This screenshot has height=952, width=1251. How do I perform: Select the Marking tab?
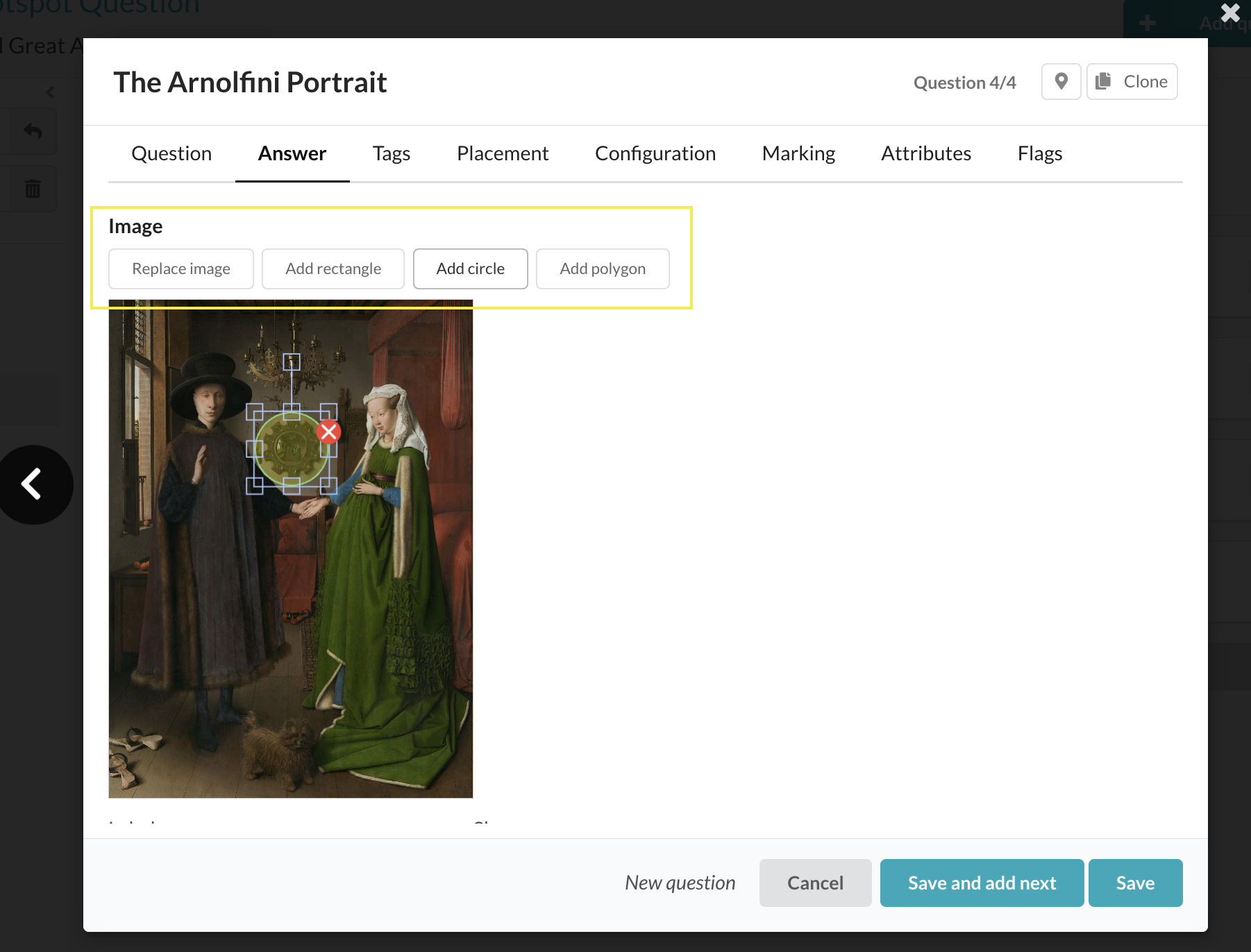(798, 153)
